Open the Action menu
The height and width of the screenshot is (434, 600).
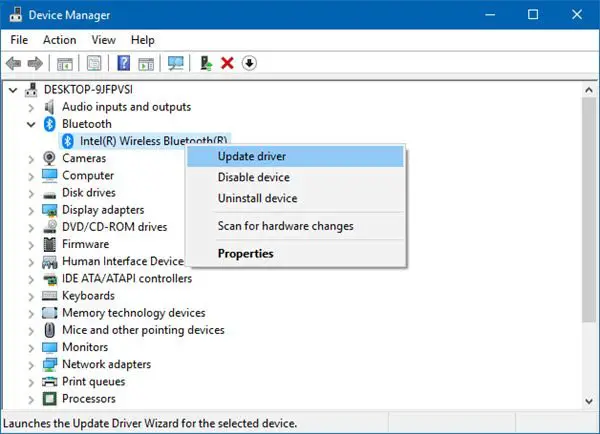[x=59, y=40]
